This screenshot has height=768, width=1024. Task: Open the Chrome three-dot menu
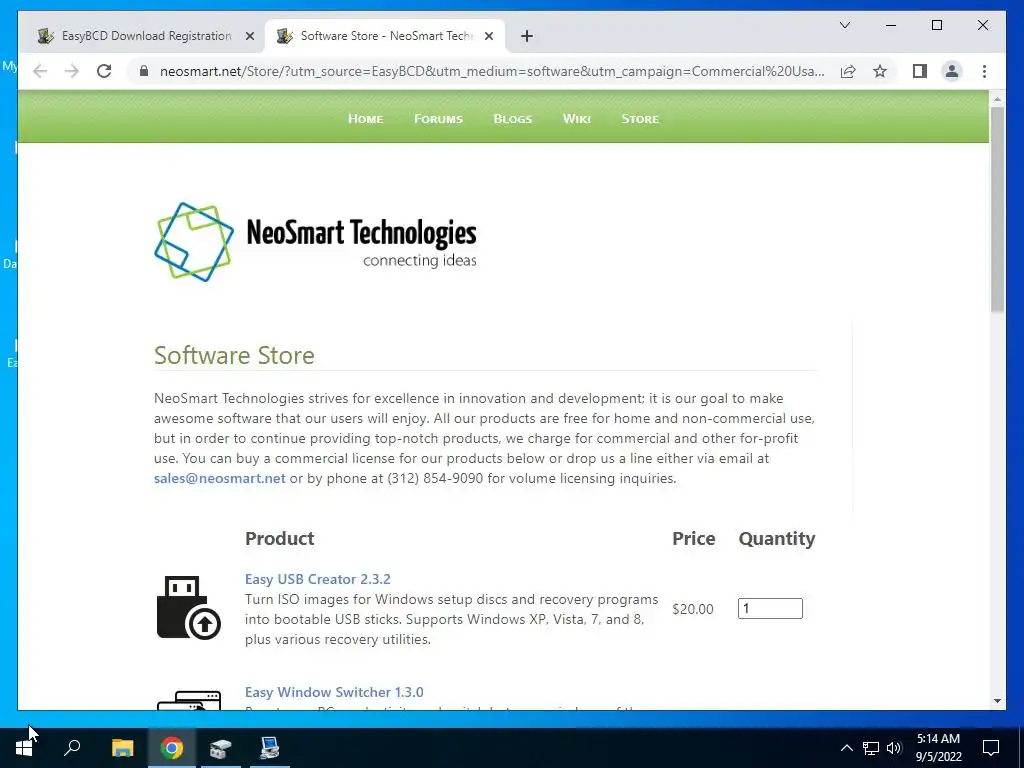tap(984, 71)
